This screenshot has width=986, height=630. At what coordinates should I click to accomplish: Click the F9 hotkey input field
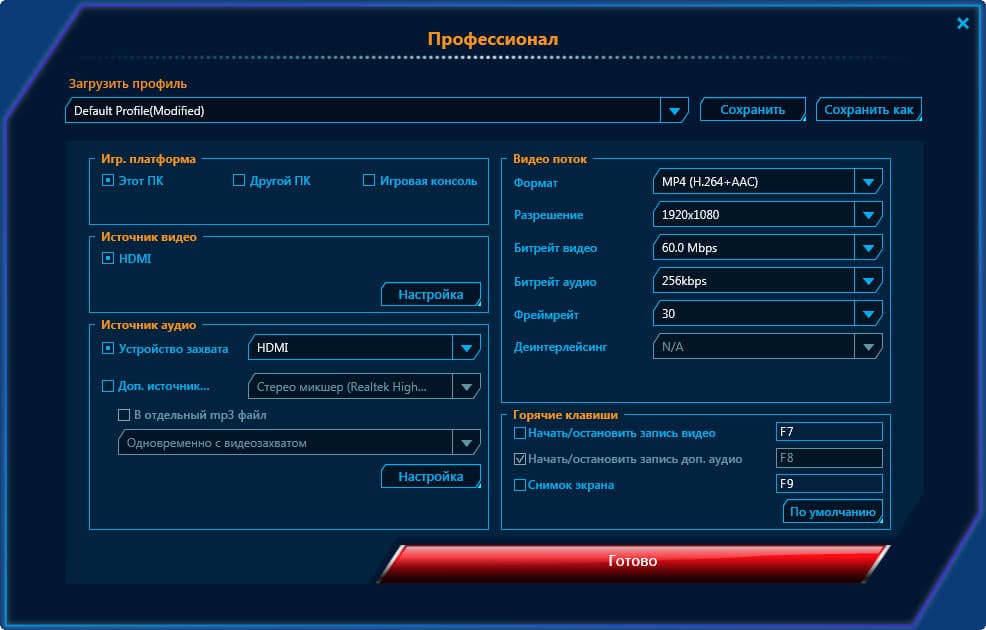(x=829, y=484)
